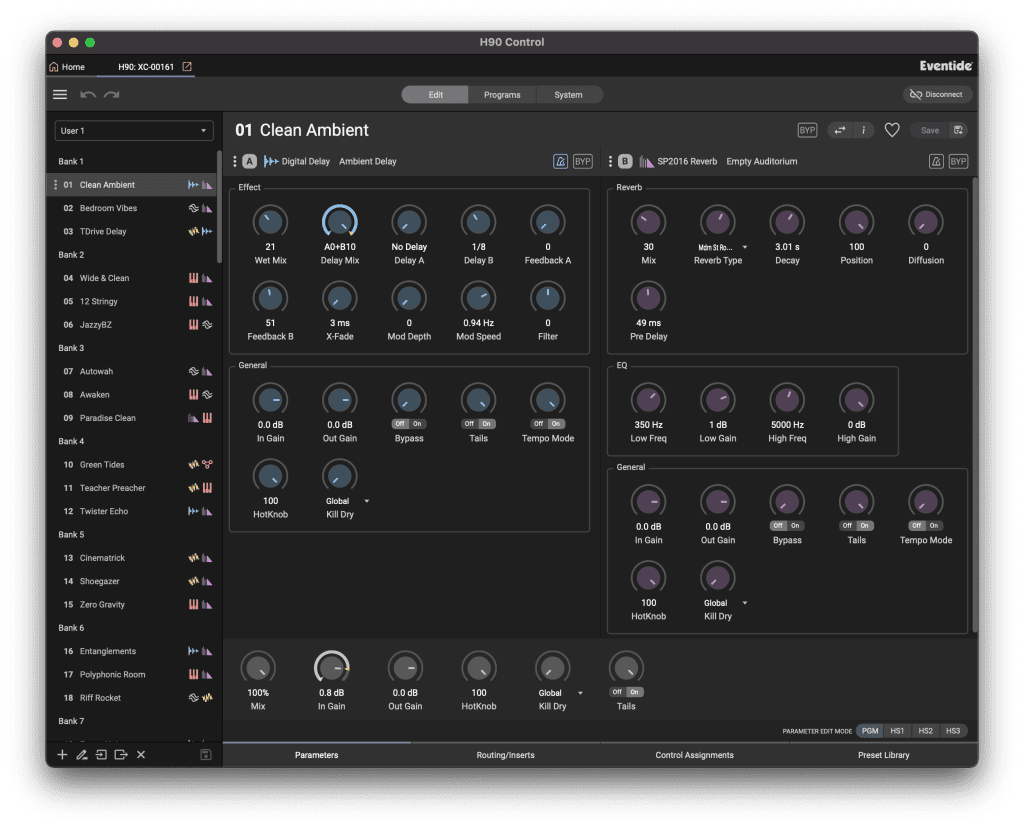Open the bottom Kill Dry Global dropdown
Image resolution: width=1024 pixels, height=828 pixels.
pyautogui.click(x=580, y=692)
